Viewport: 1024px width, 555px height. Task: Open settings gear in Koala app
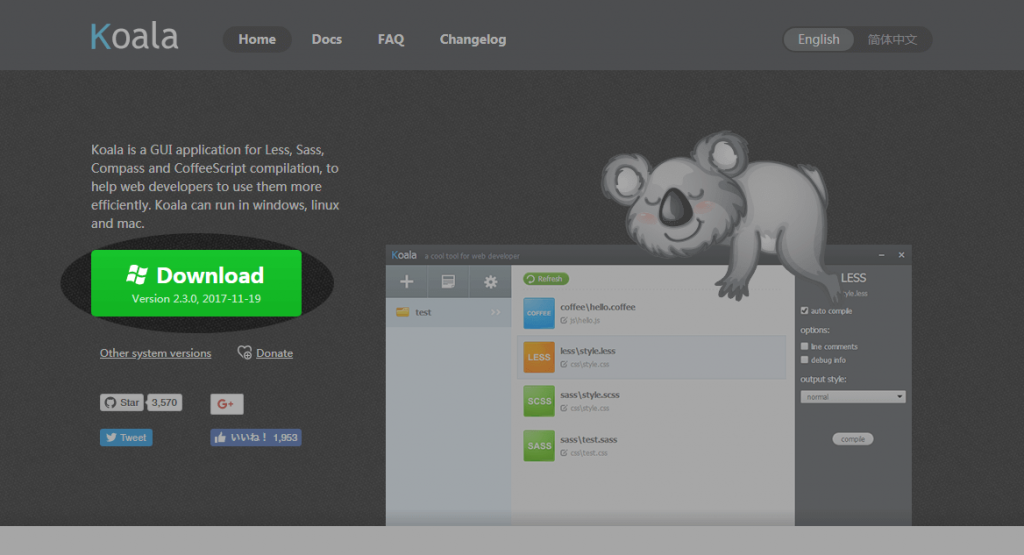490,281
